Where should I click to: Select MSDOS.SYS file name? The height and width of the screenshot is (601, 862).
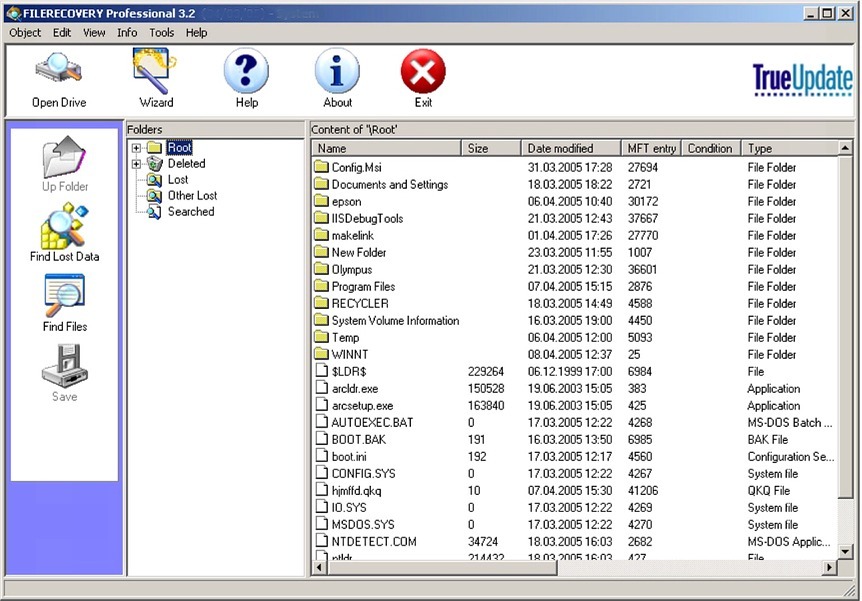point(363,525)
